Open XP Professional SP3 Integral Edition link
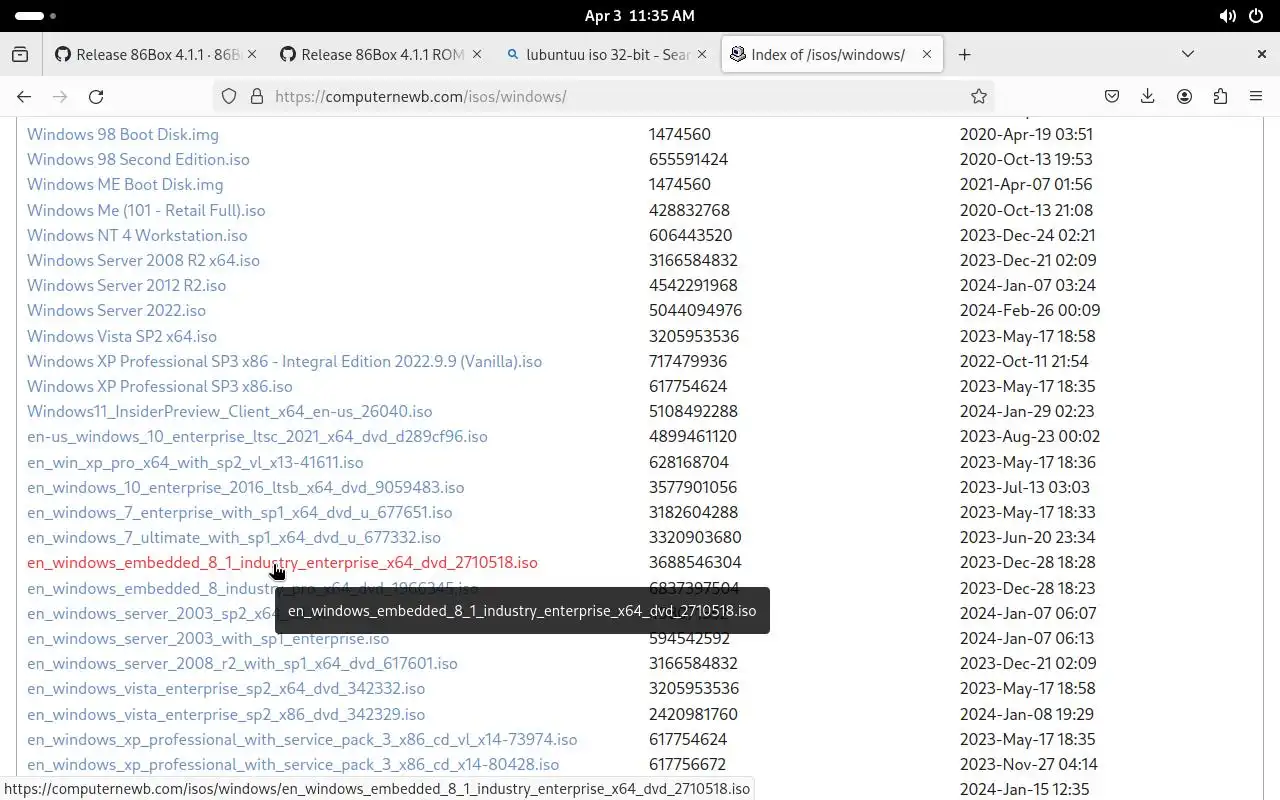Viewport: 1280px width, 800px height. [284, 361]
